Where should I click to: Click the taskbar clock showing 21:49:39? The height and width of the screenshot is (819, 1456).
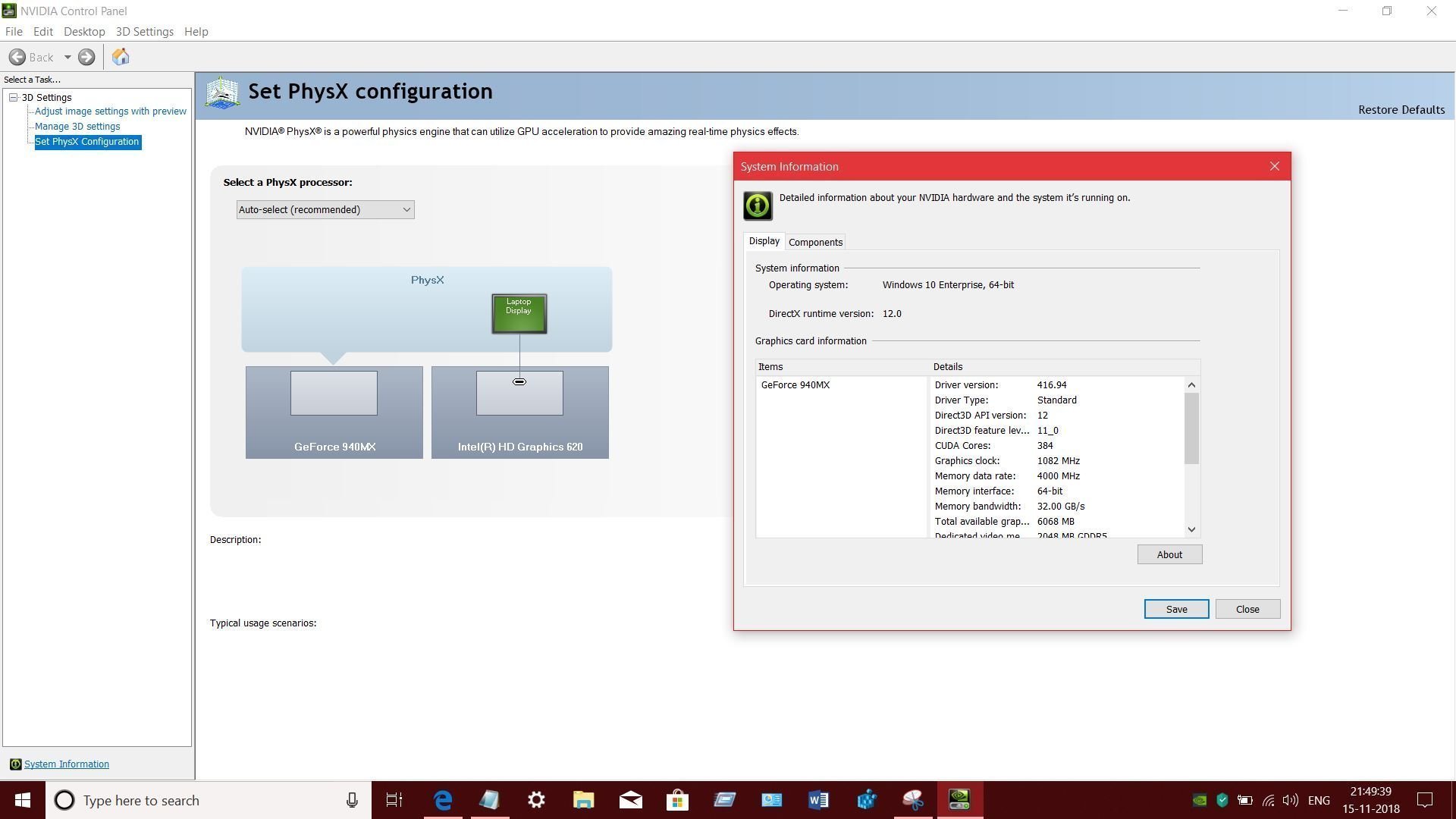(x=1370, y=801)
